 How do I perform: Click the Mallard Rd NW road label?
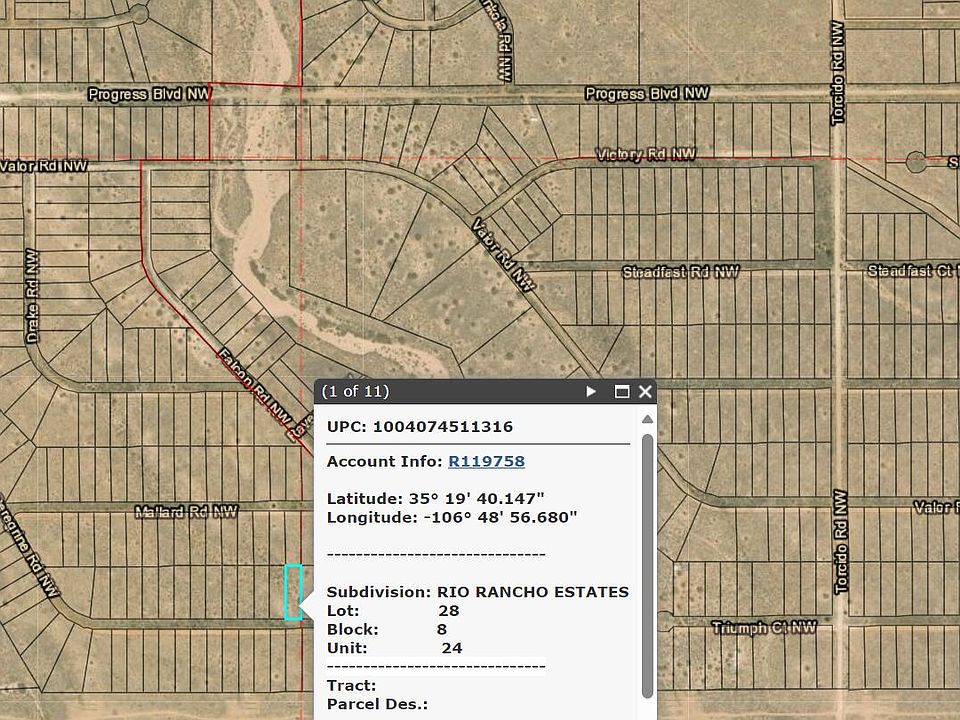click(187, 512)
